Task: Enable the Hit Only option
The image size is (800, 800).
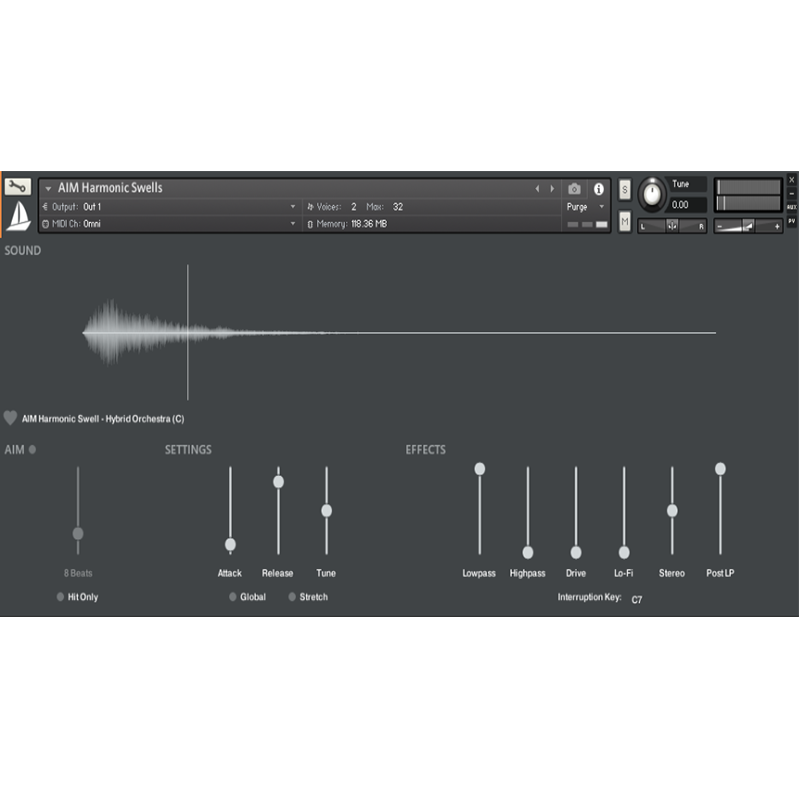Action: 60,597
